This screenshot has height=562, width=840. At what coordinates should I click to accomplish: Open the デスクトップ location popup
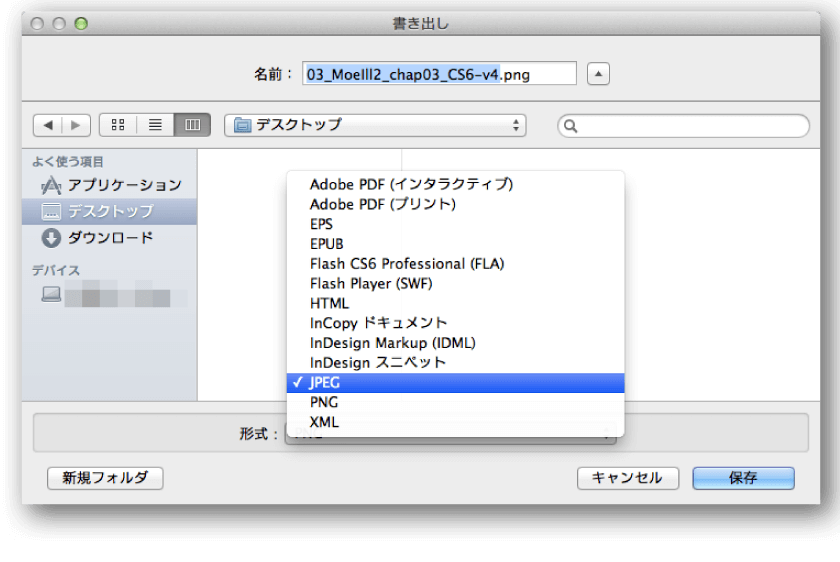coord(375,125)
